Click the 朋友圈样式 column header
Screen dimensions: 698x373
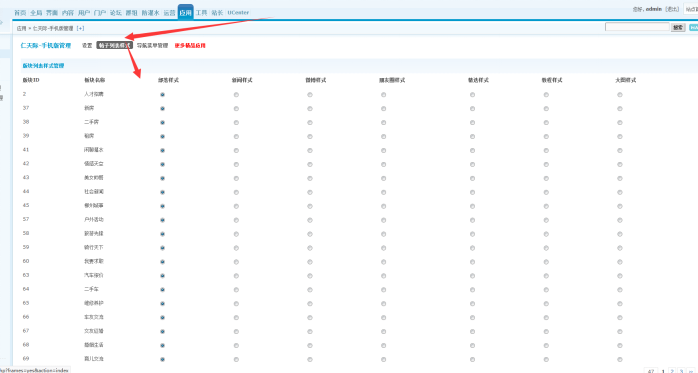392,80
